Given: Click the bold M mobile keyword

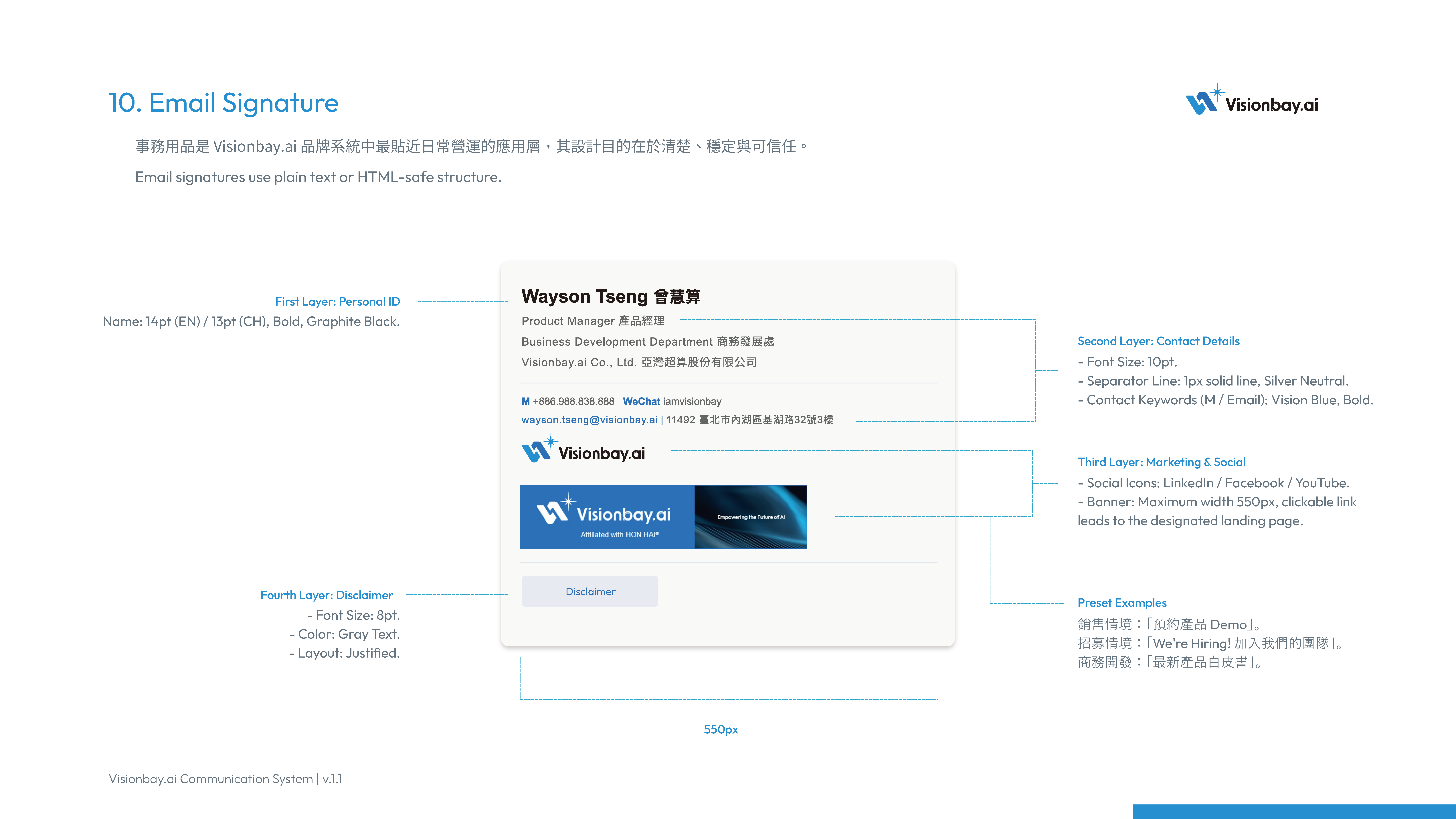Looking at the screenshot, I should pos(526,401).
